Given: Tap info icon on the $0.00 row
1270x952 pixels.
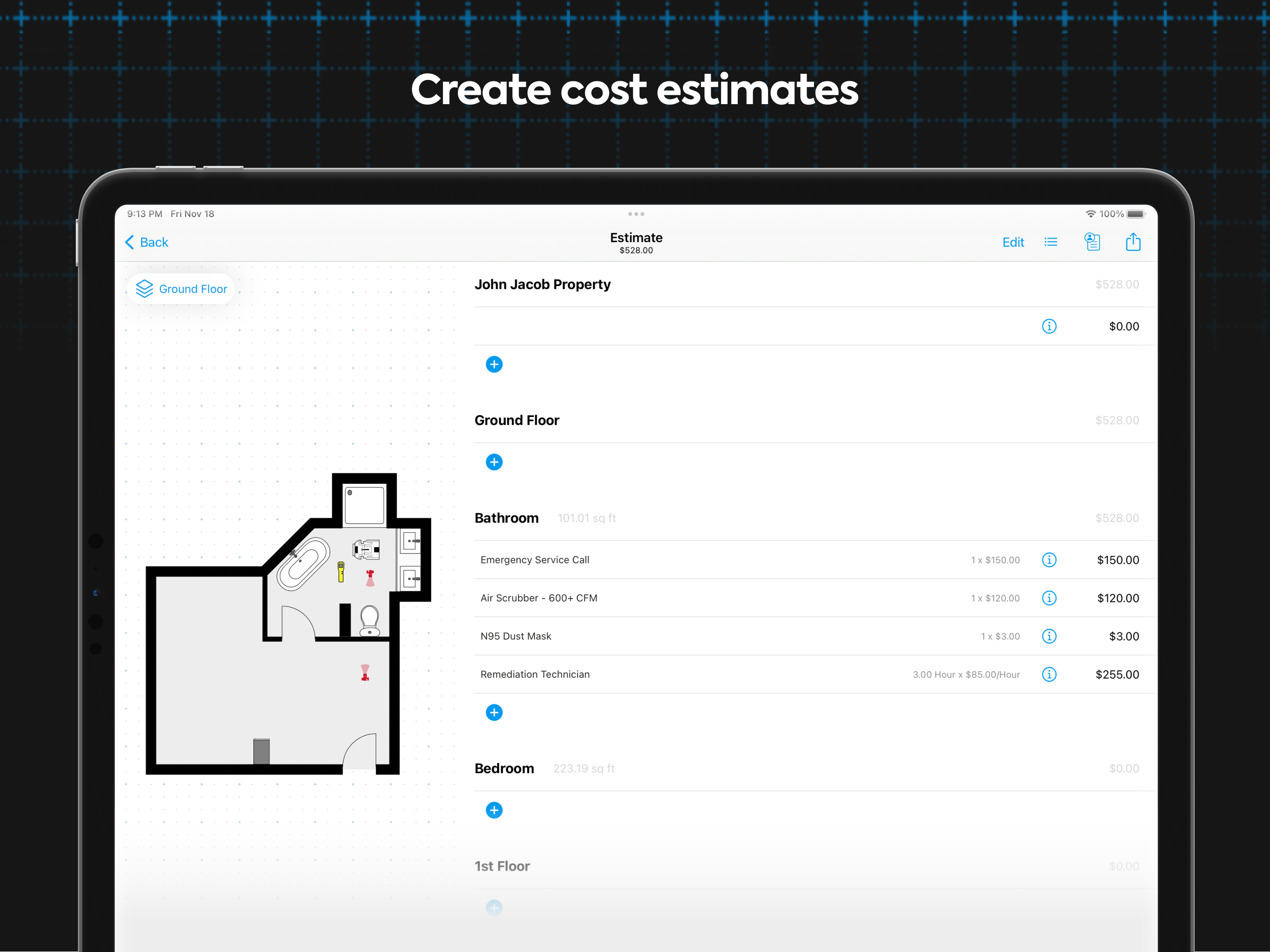Looking at the screenshot, I should tap(1050, 326).
